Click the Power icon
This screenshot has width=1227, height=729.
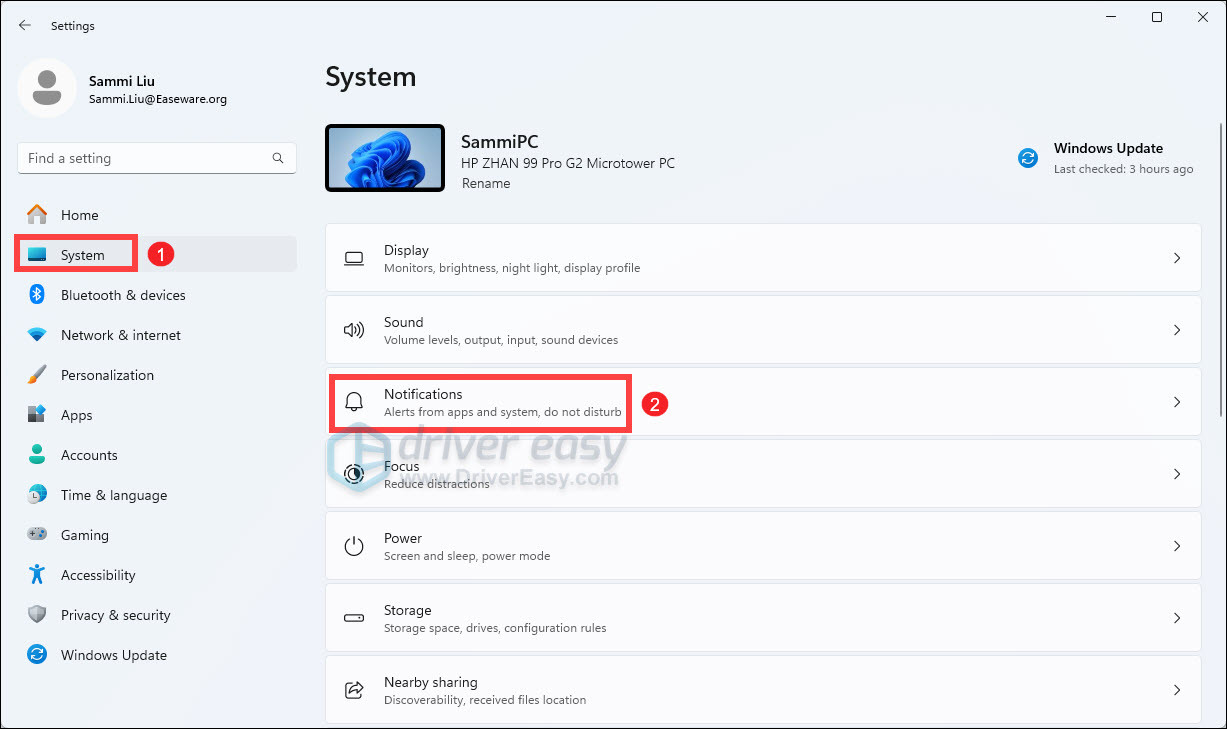(x=354, y=545)
